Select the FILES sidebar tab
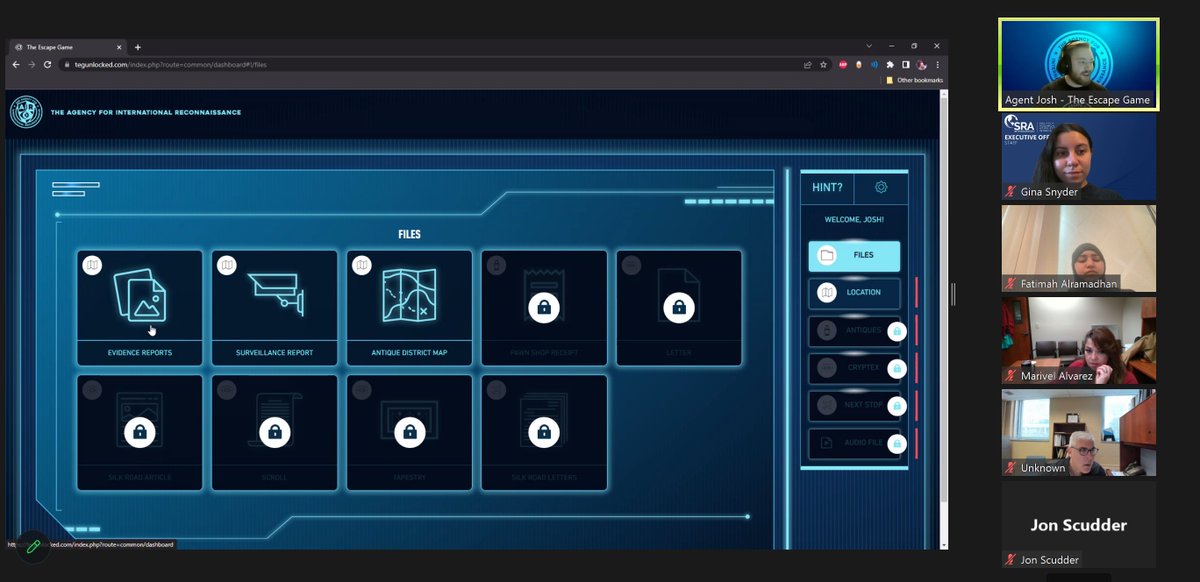 click(x=854, y=256)
